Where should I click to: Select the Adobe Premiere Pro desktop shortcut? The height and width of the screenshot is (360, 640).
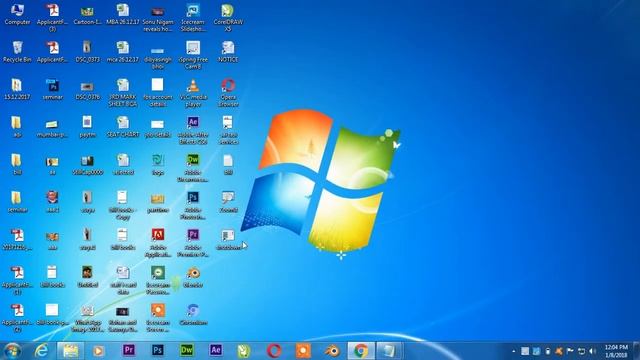pyautogui.click(x=193, y=243)
